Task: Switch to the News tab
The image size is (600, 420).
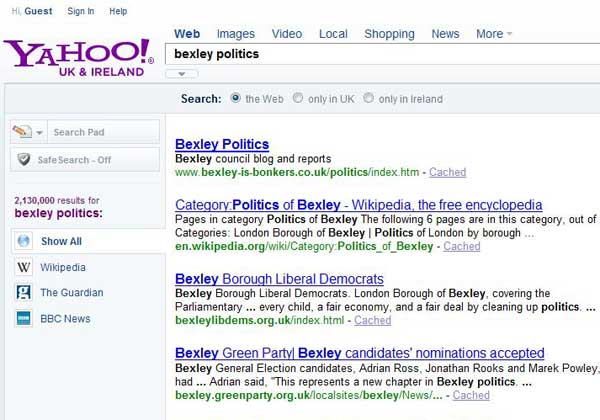Action: (x=445, y=34)
